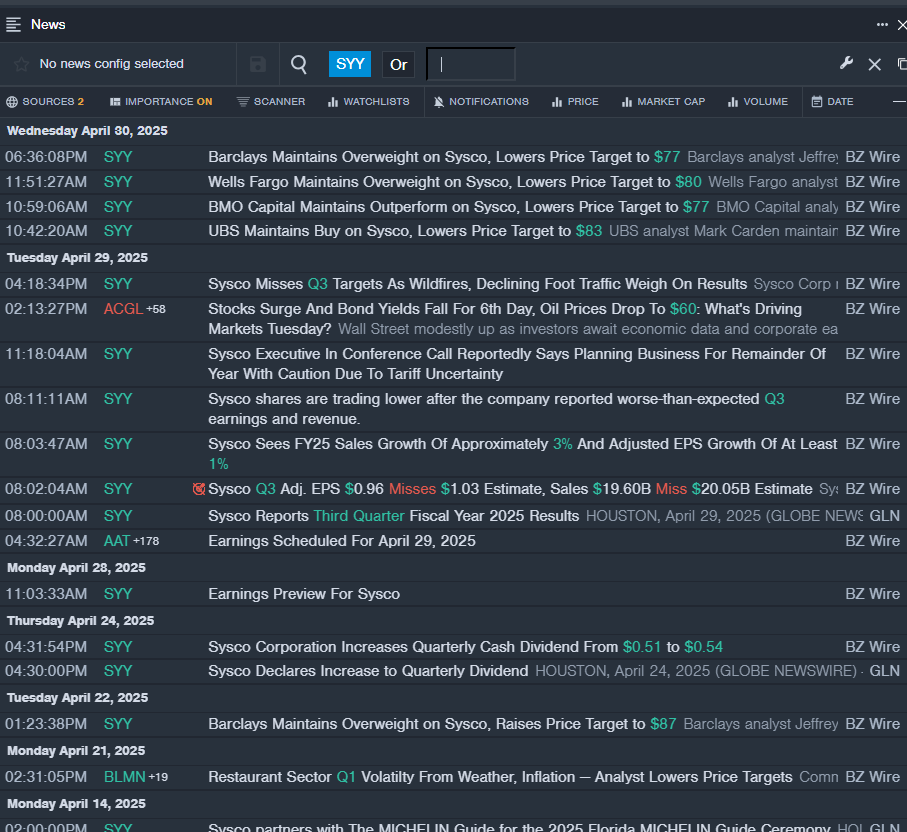
Task: Open Barclays Raises Price Target to $87 headline
Action: [442, 724]
